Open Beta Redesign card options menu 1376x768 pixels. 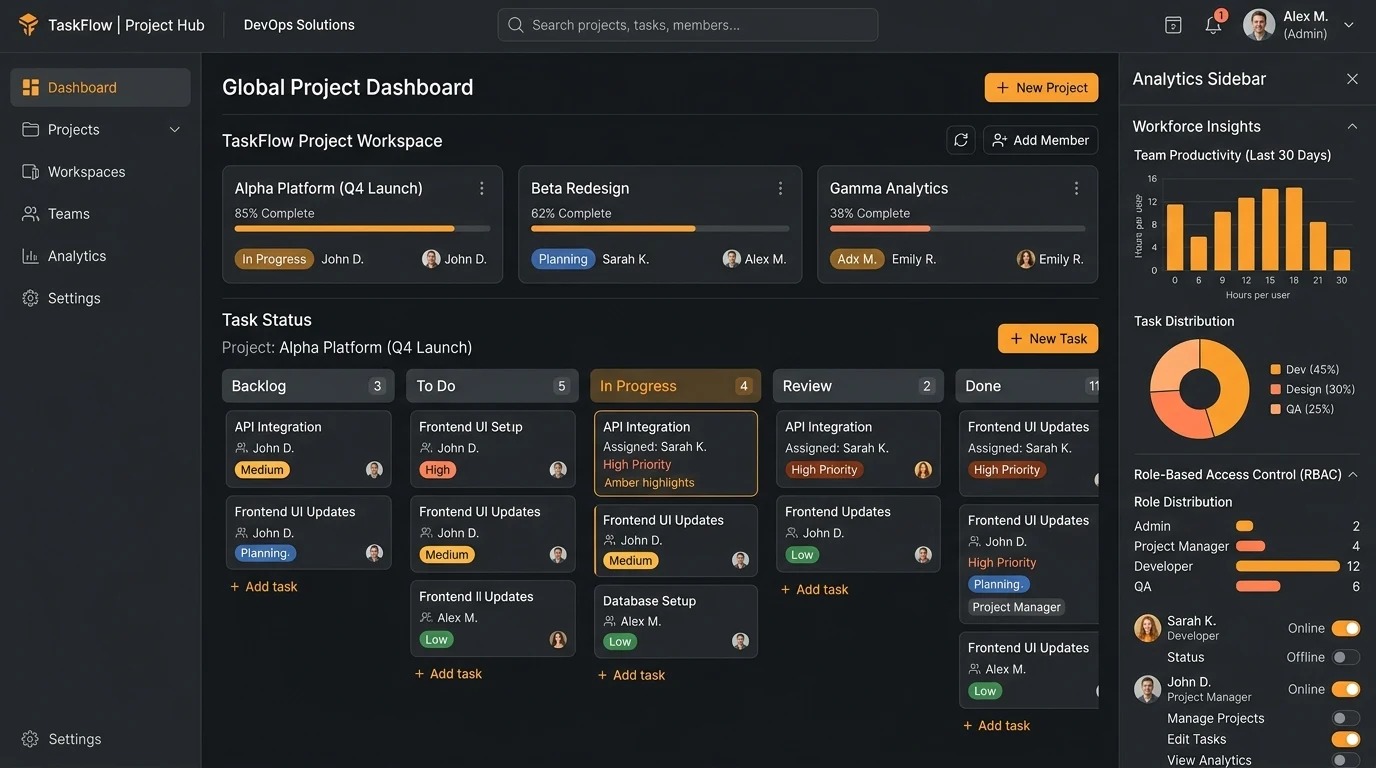point(780,188)
